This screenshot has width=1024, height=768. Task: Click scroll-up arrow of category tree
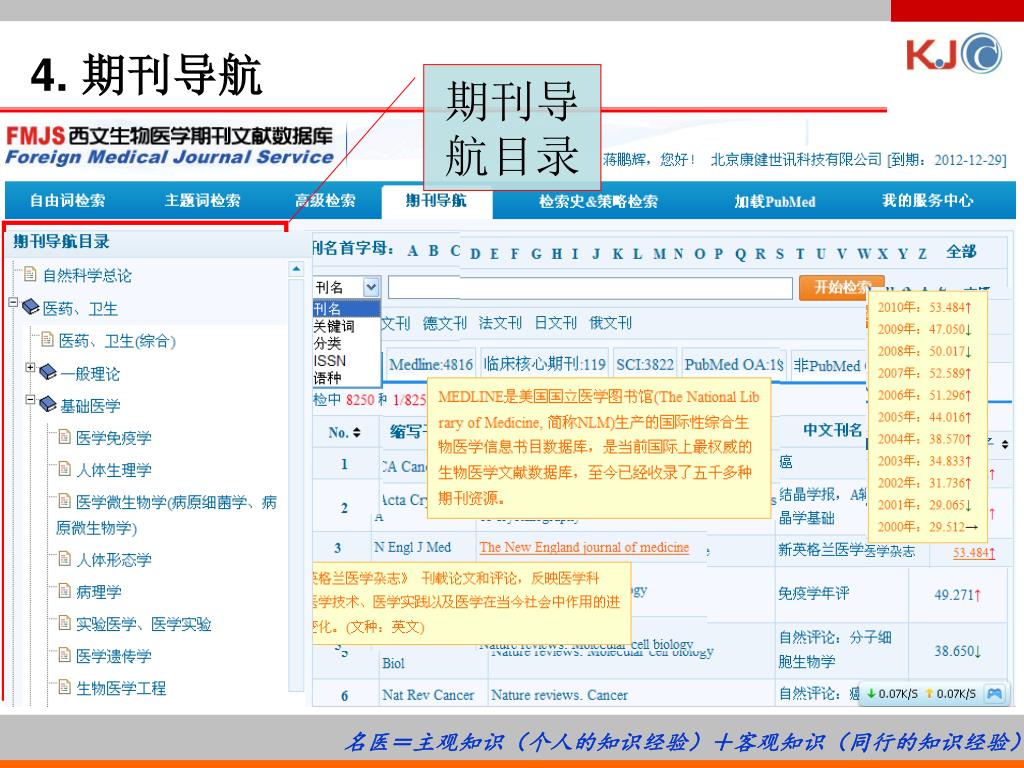[296, 268]
